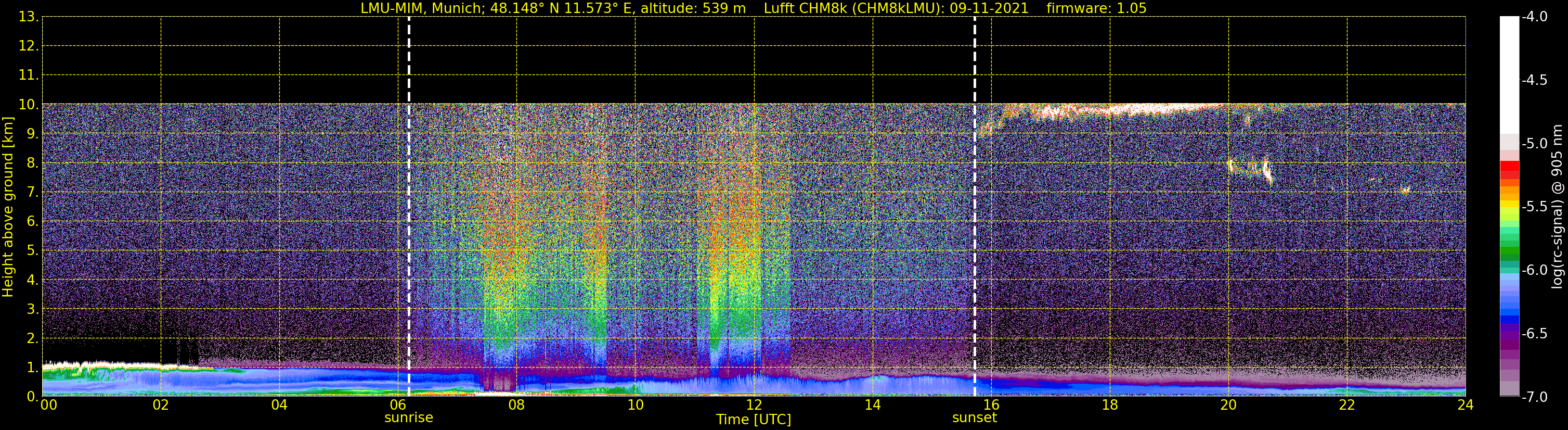Click the 'sunset' label under time axis

coord(974,418)
